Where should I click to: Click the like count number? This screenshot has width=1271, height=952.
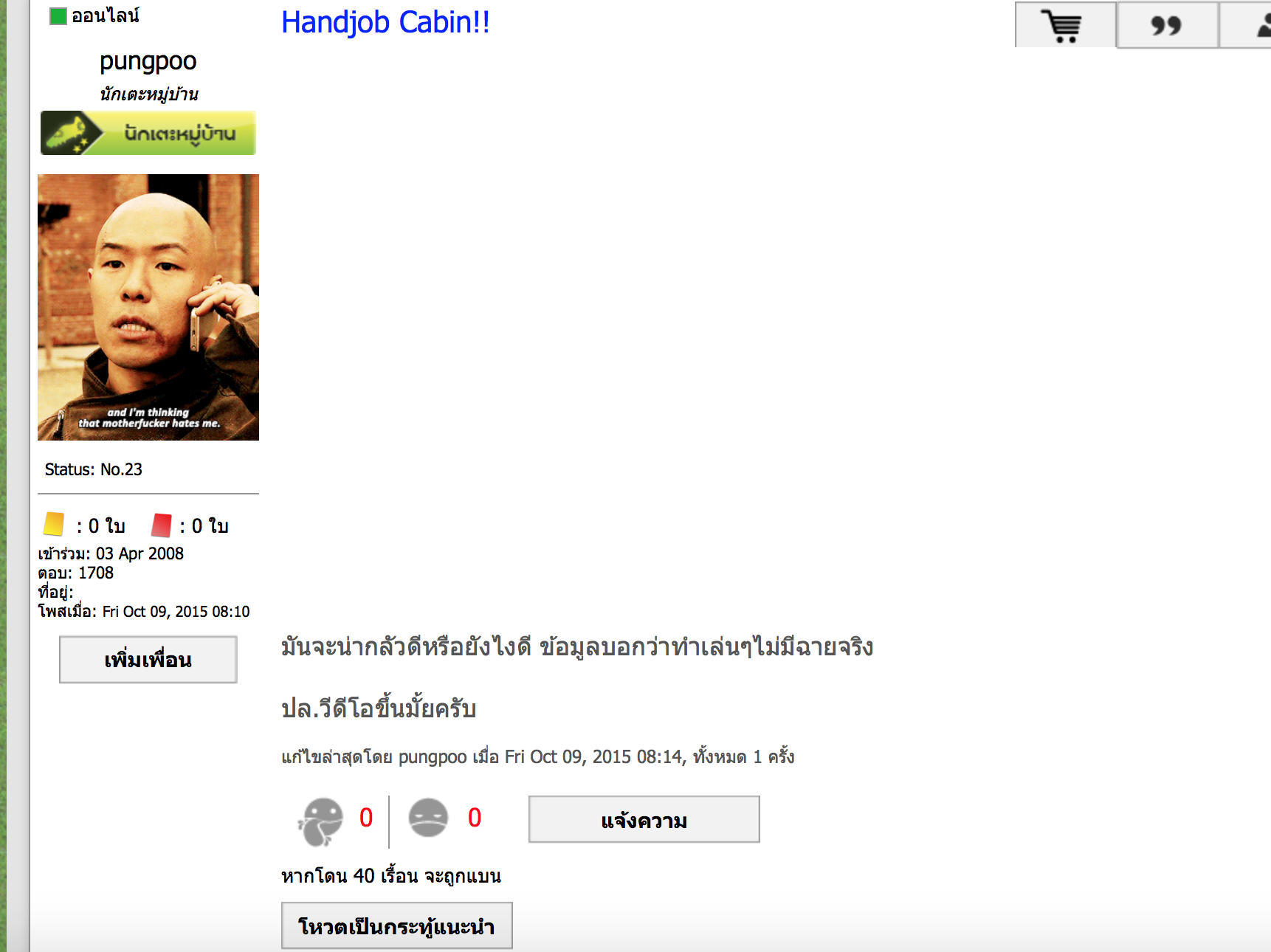[366, 818]
